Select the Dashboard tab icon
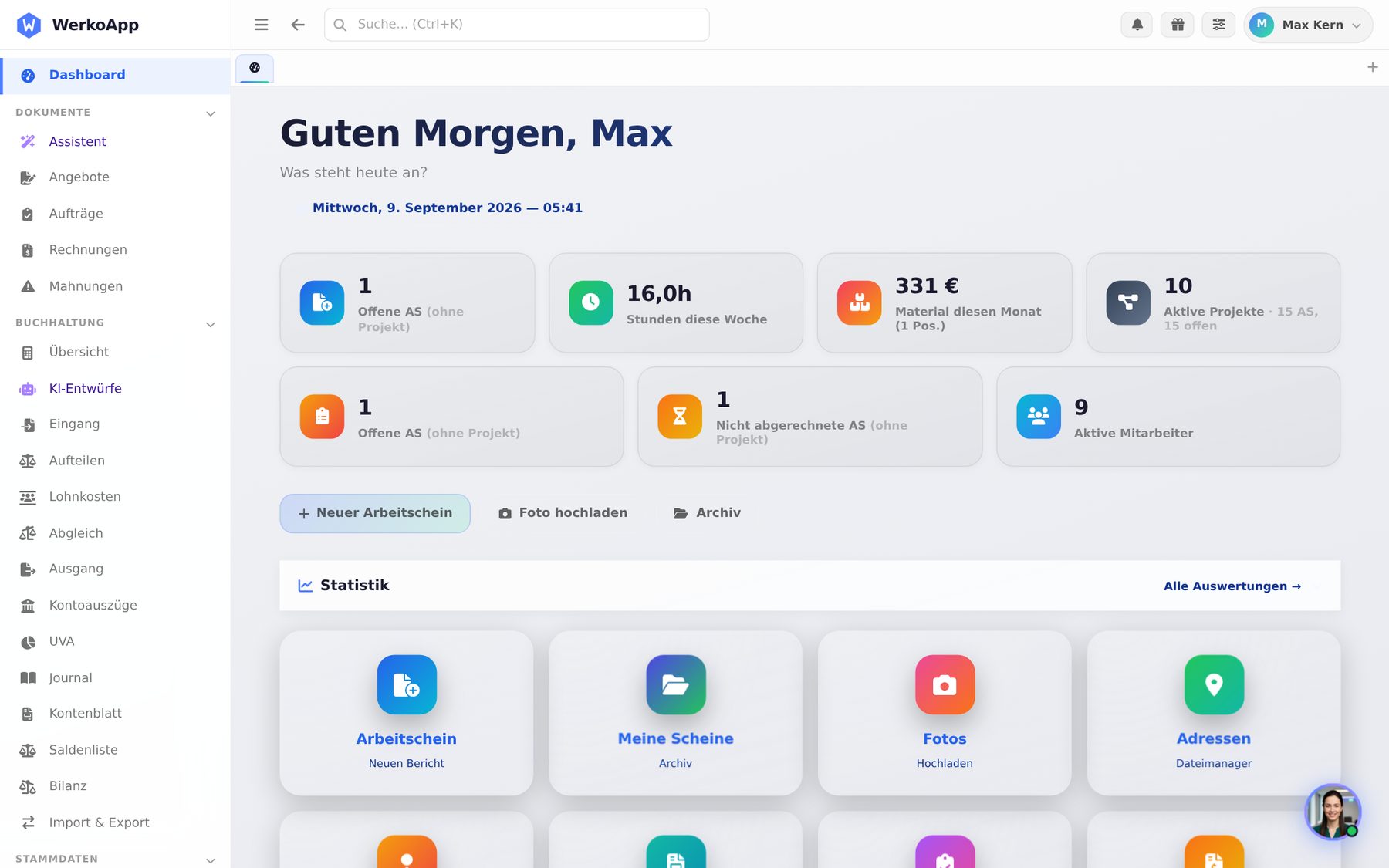 255,68
